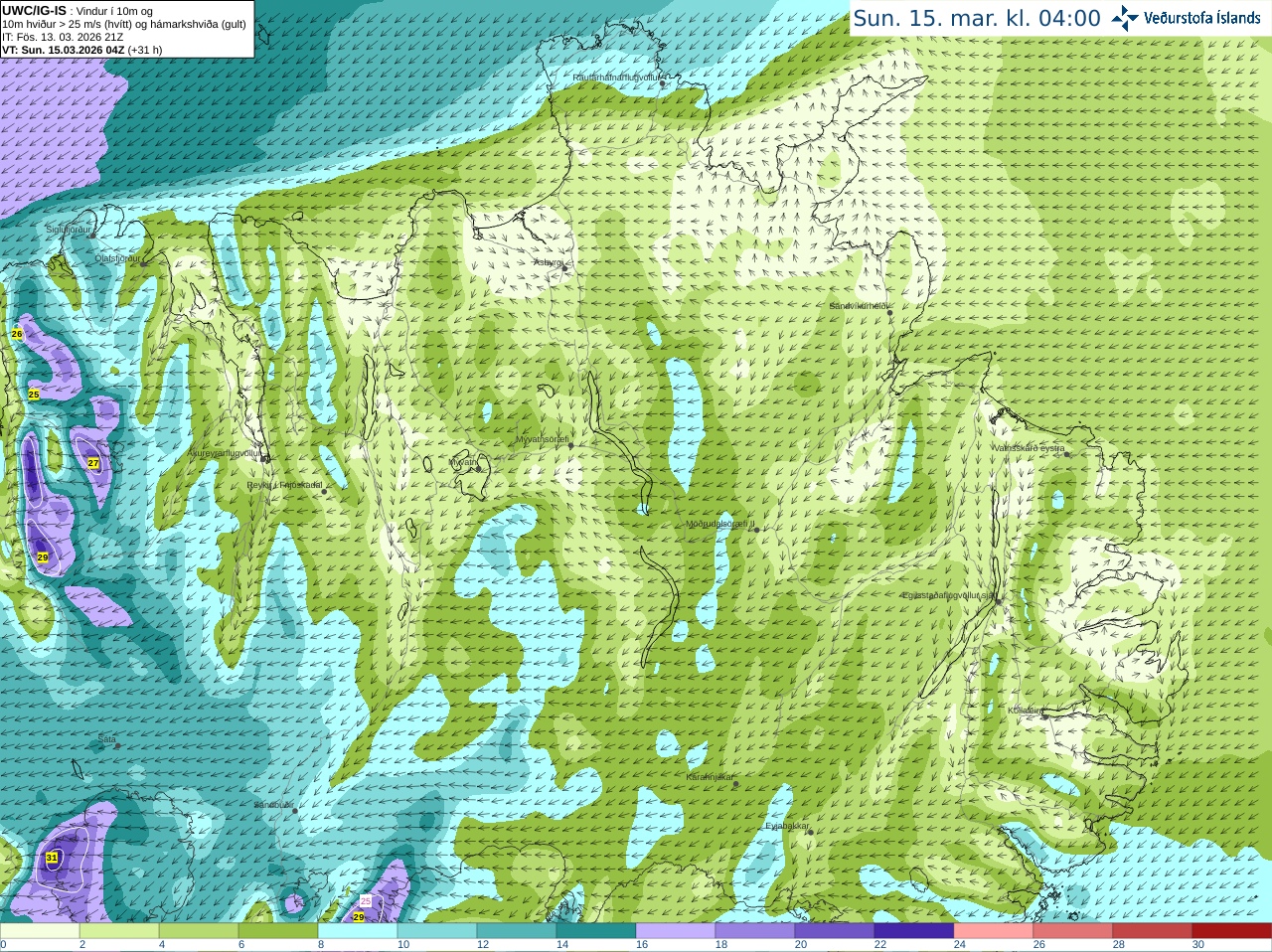
Task: Click the UWC/IG-IS model title
Action: pyautogui.click(x=35, y=10)
